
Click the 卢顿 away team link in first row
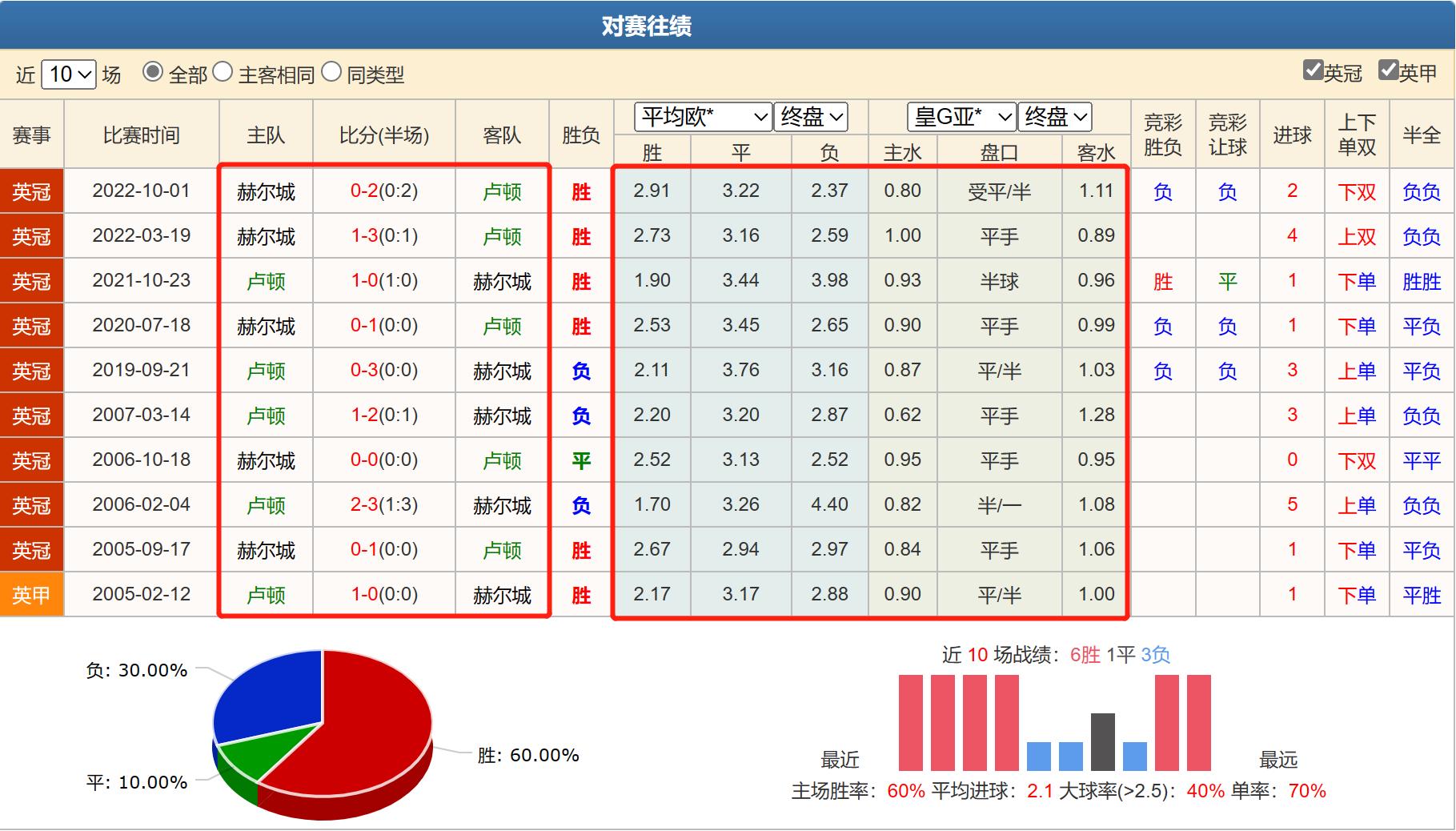click(502, 191)
